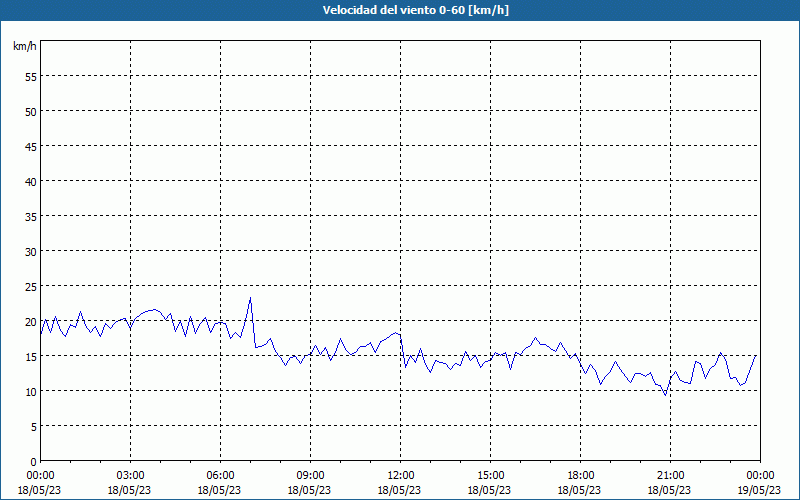
Task: Click the '5' vertical axis label
Action: pos(34,427)
